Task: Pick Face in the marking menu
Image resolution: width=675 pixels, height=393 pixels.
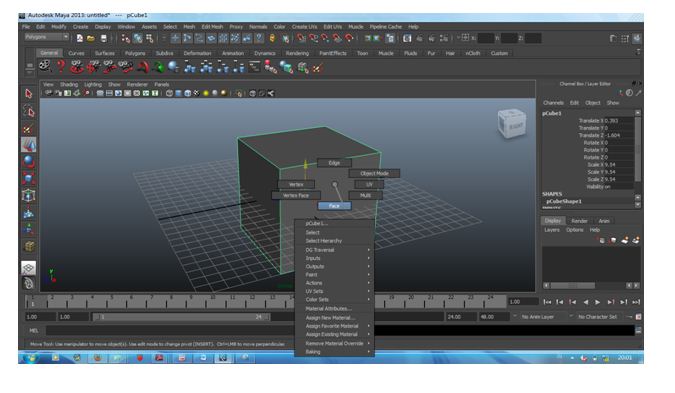Action: click(334, 206)
